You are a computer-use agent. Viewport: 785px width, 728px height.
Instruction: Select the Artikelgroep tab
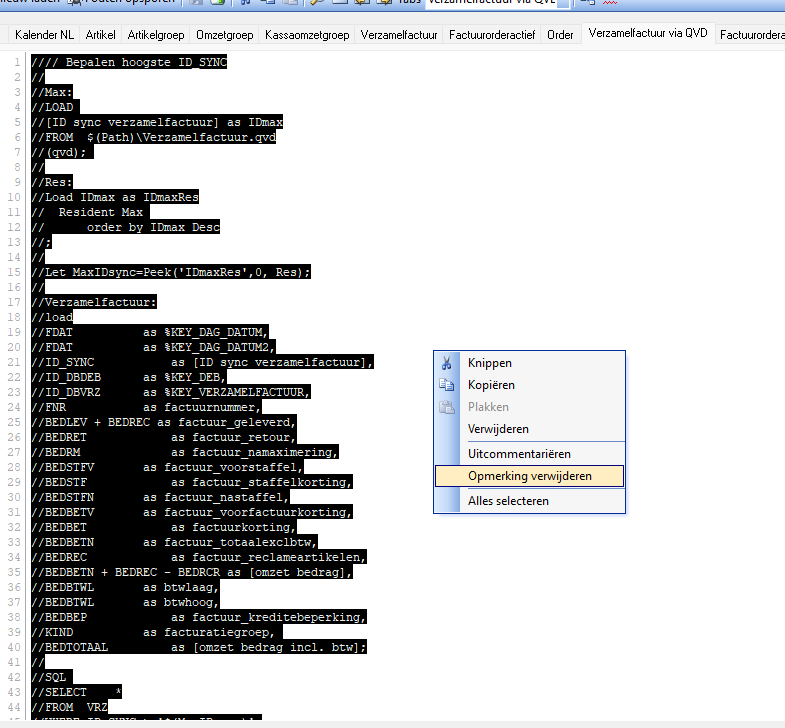point(156,35)
